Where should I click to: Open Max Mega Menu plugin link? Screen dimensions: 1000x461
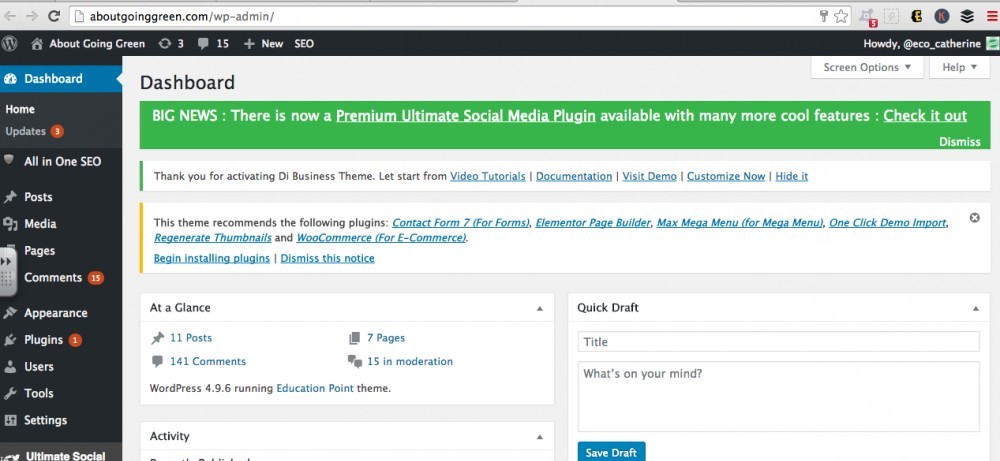click(x=740, y=223)
